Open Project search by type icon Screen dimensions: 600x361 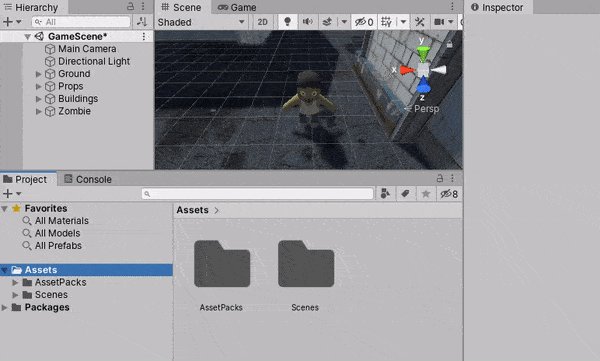click(x=385, y=194)
